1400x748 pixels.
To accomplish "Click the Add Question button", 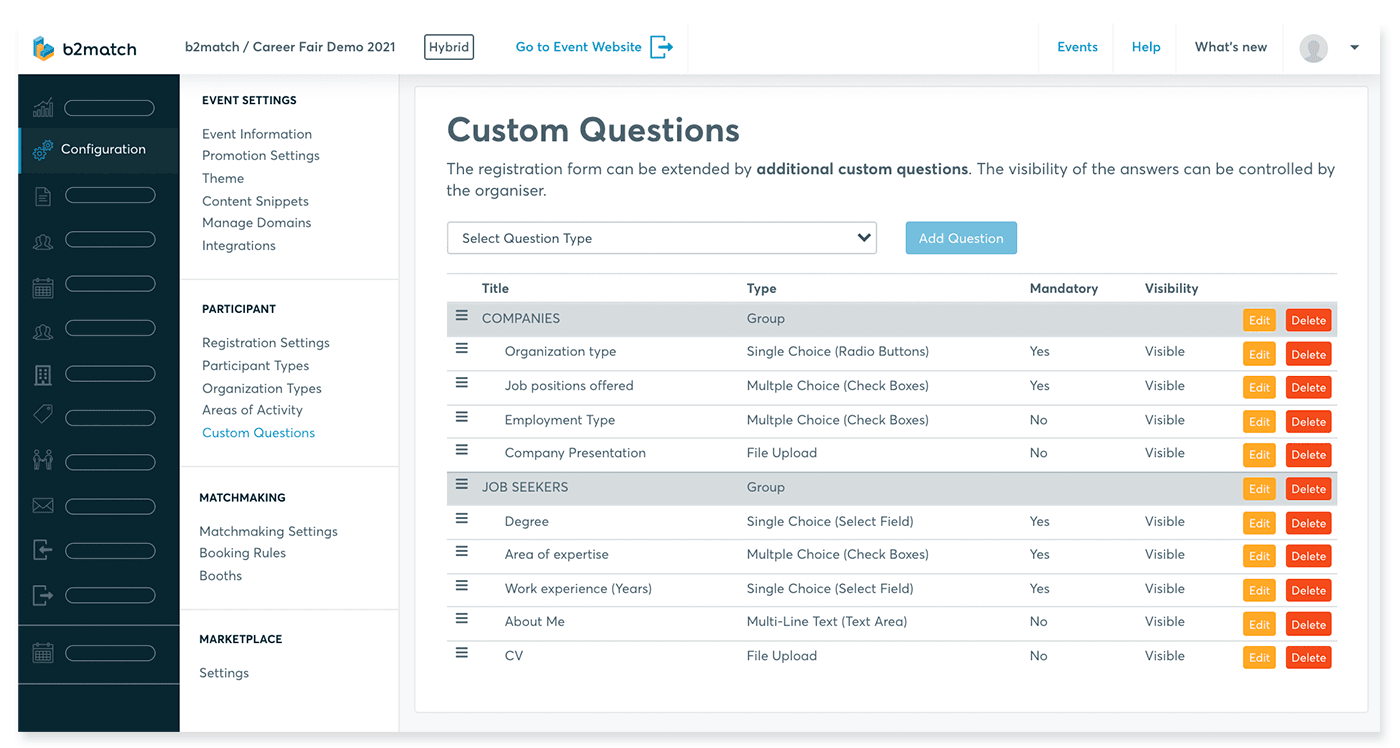I will point(960,238).
